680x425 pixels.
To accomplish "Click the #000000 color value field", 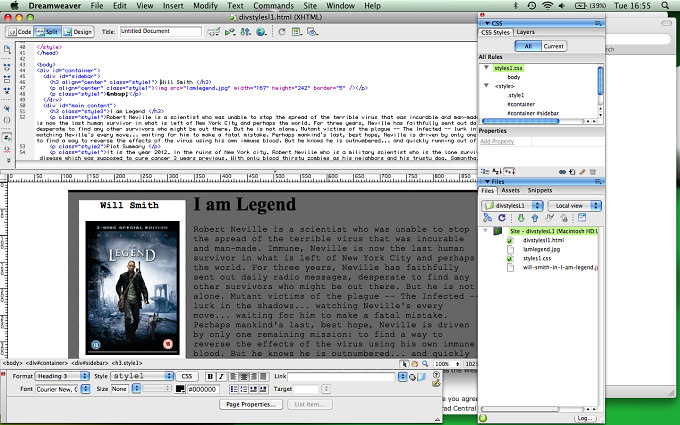I will click(x=203, y=389).
